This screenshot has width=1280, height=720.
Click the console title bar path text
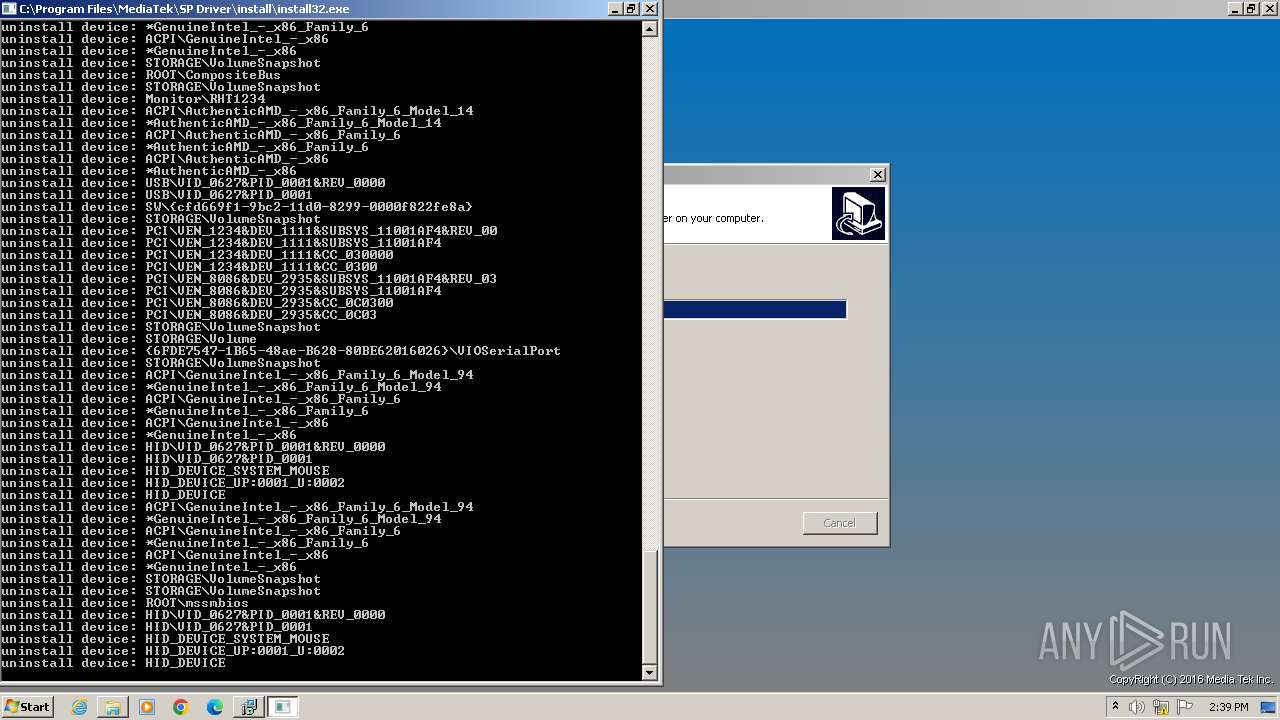click(185, 8)
